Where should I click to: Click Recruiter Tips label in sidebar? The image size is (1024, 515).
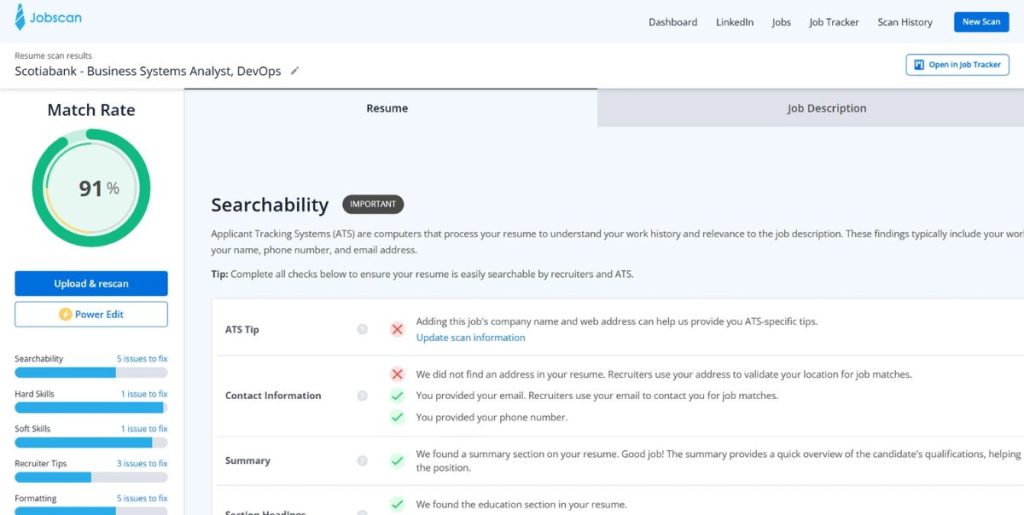coord(40,463)
